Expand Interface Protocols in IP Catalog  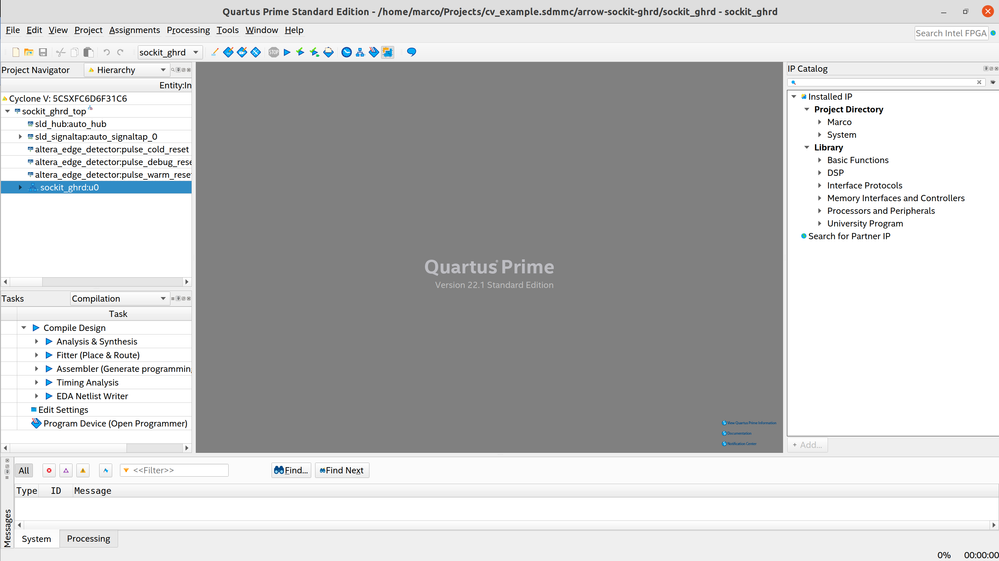820,185
